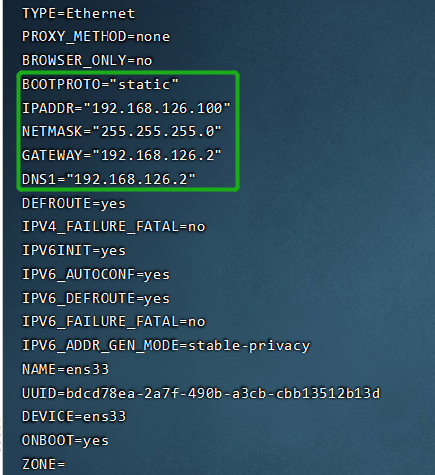Click the BROWSER_ONLY=no line
This screenshot has height=475, width=435.
click(x=87, y=60)
